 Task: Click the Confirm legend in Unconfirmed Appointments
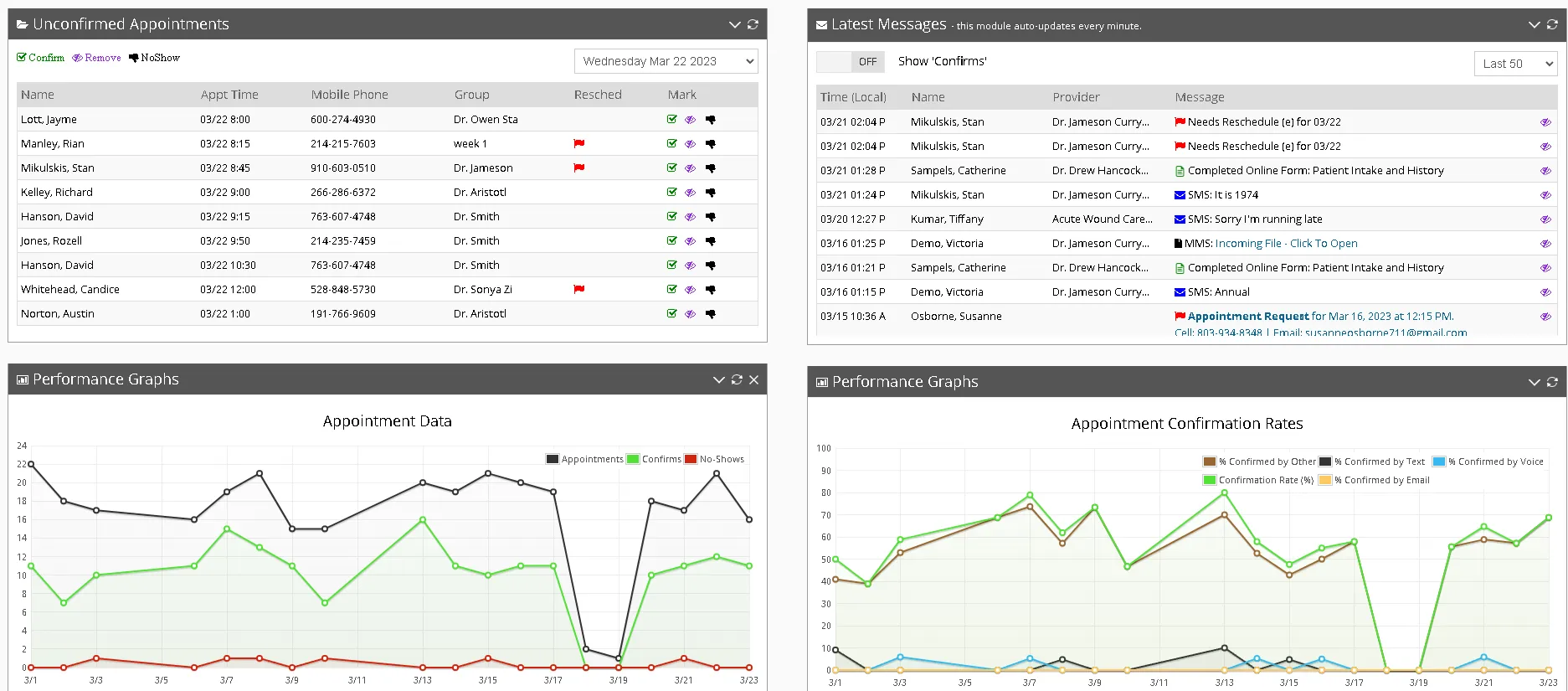click(x=41, y=58)
